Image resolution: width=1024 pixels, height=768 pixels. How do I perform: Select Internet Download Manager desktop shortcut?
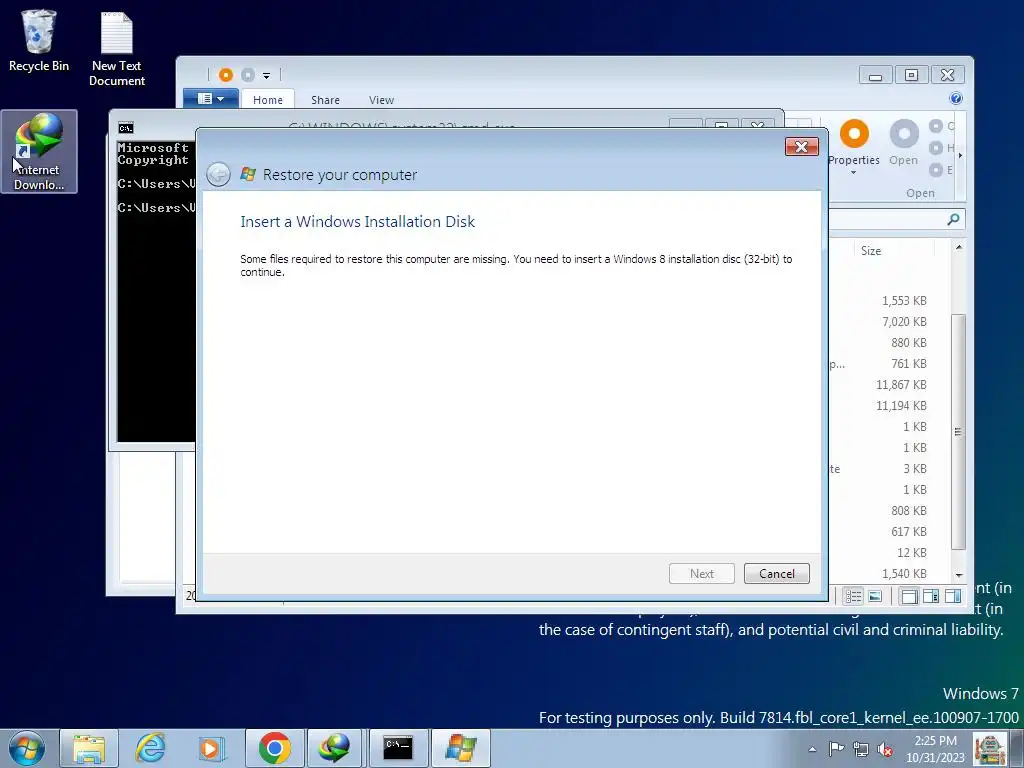(39, 152)
